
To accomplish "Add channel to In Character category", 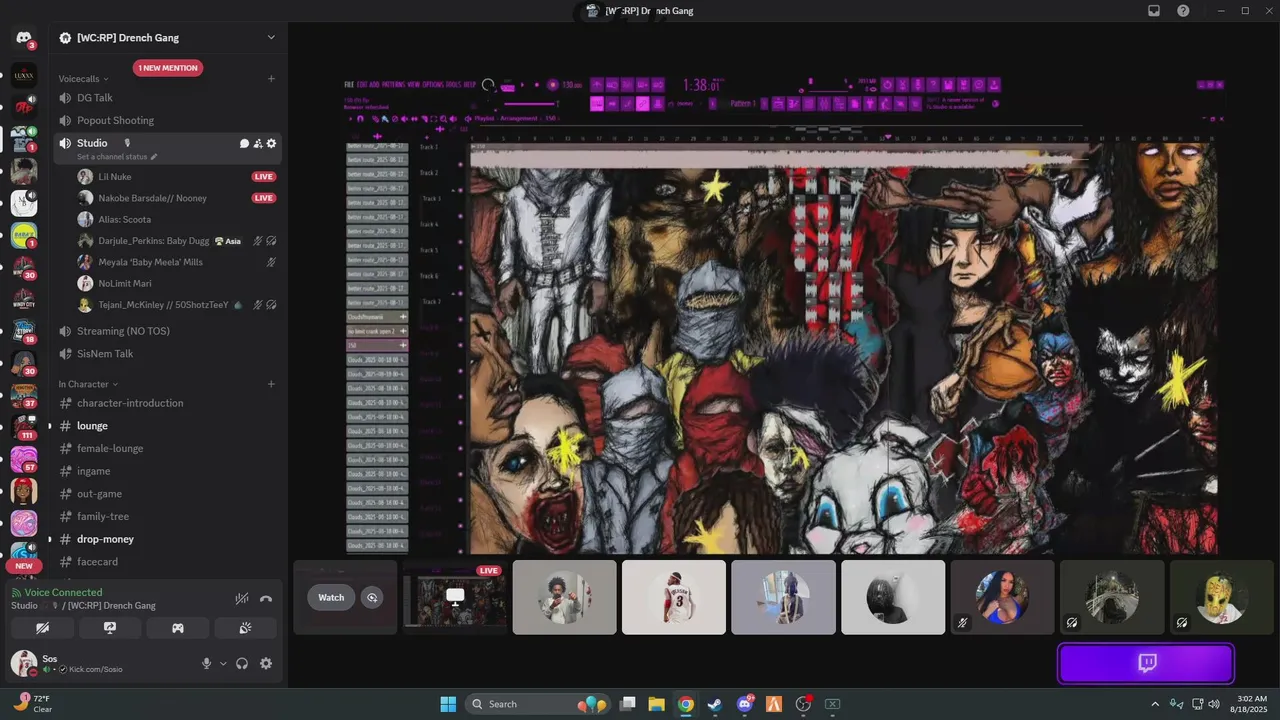I will pos(271,384).
